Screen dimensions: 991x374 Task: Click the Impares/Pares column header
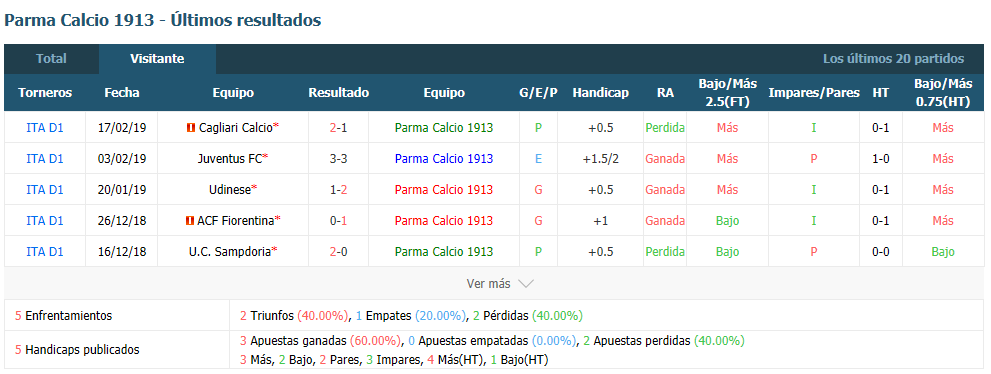(814, 93)
